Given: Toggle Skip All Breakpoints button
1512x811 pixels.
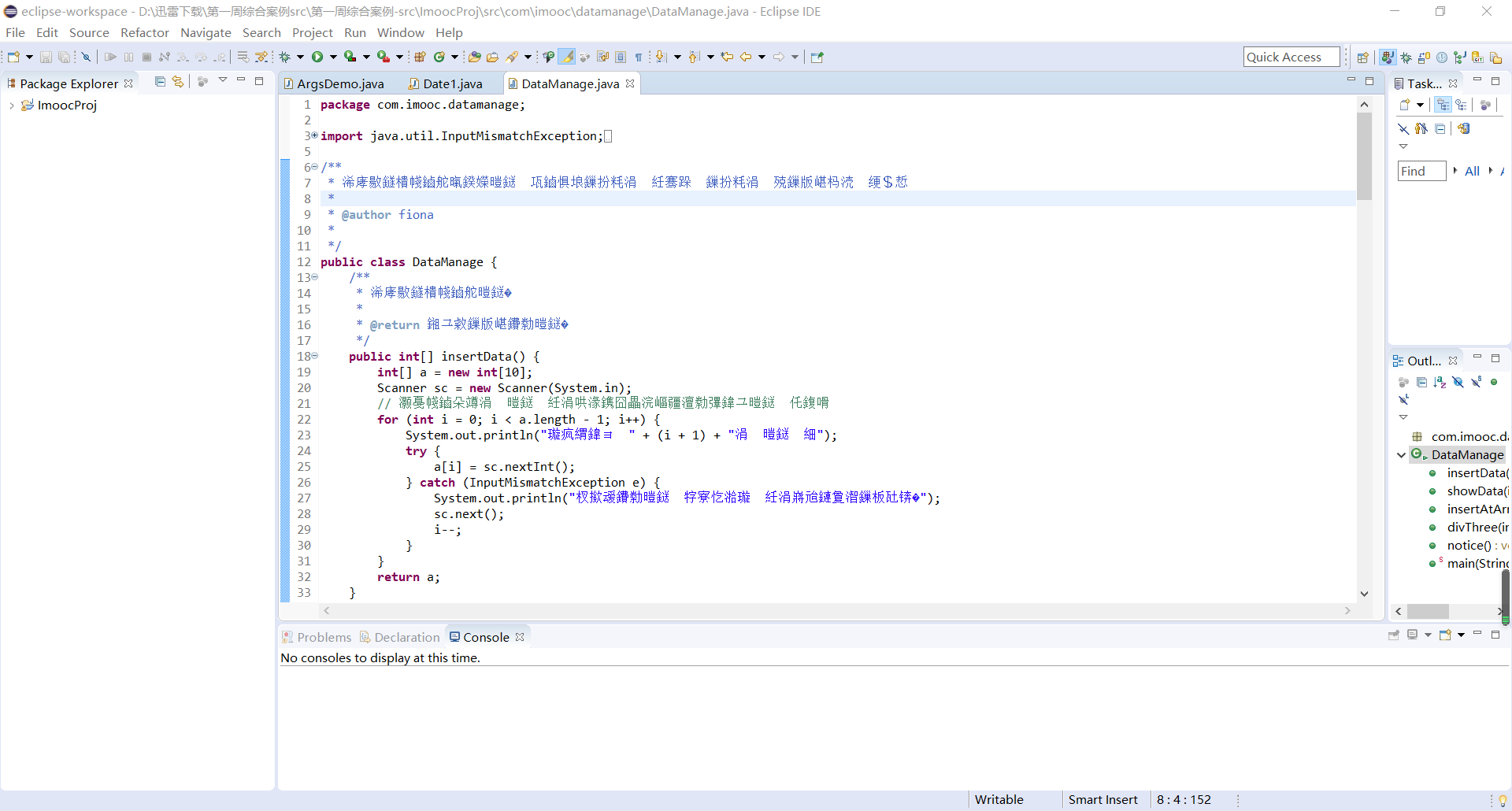Looking at the screenshot, I should 86,57.
